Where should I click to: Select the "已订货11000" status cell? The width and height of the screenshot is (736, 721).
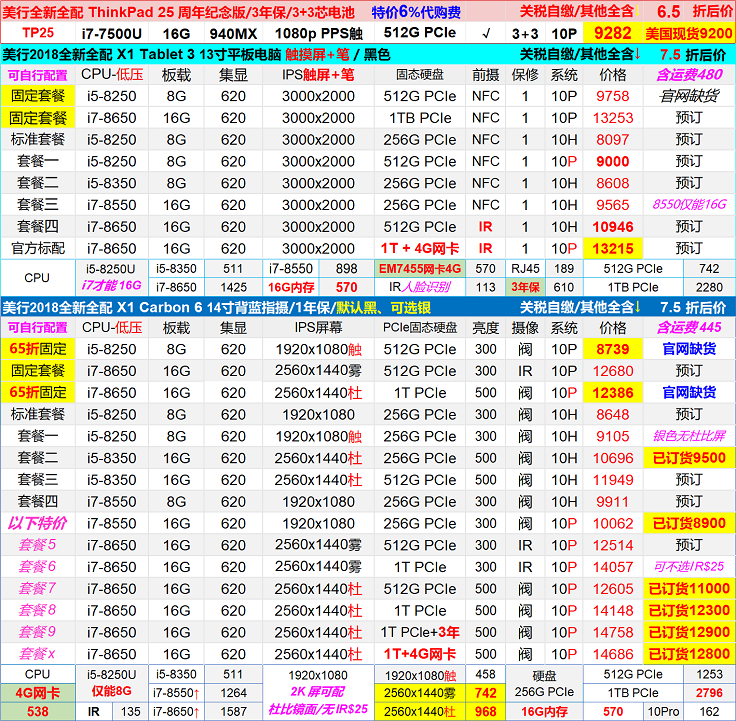click(689, 589)
